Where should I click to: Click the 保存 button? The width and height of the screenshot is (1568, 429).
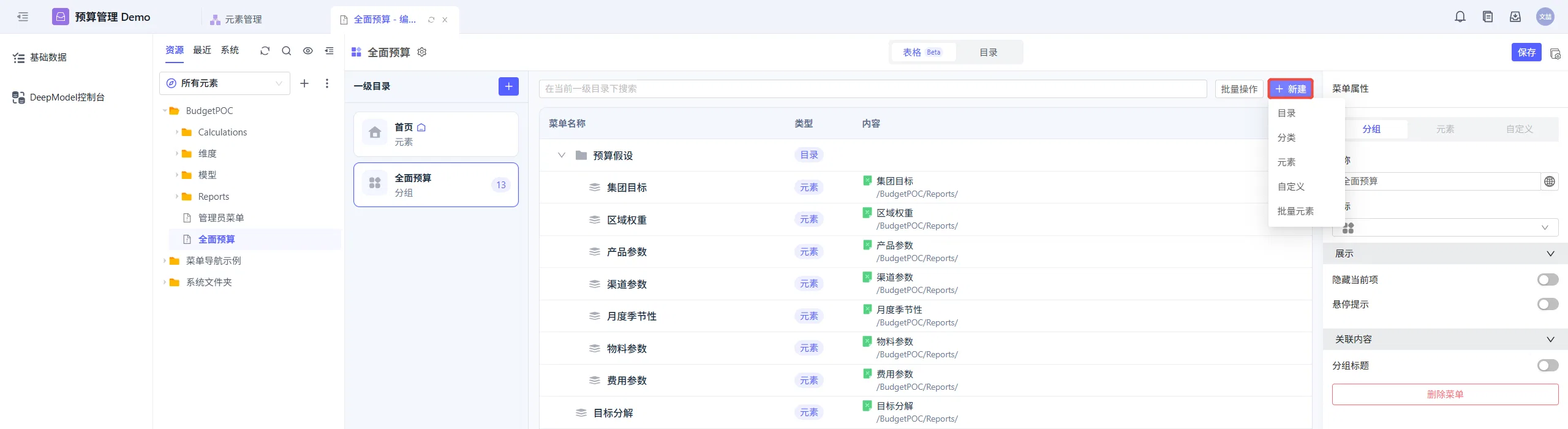(x=1526, y=53)
